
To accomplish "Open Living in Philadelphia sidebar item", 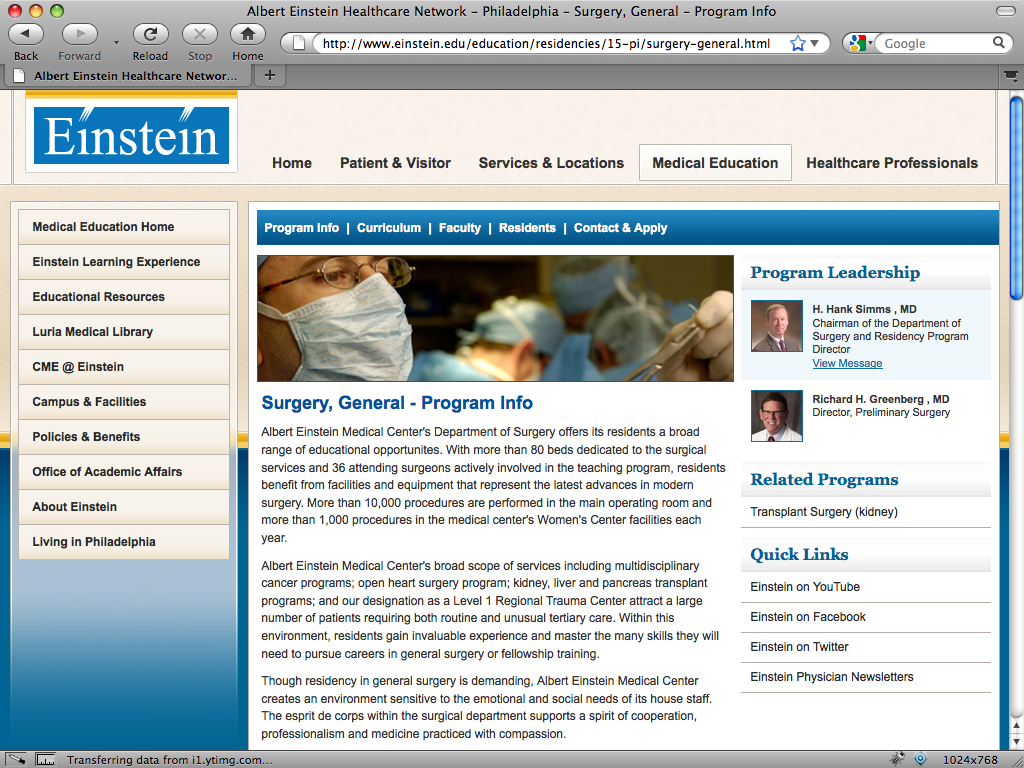I will 124,541.
